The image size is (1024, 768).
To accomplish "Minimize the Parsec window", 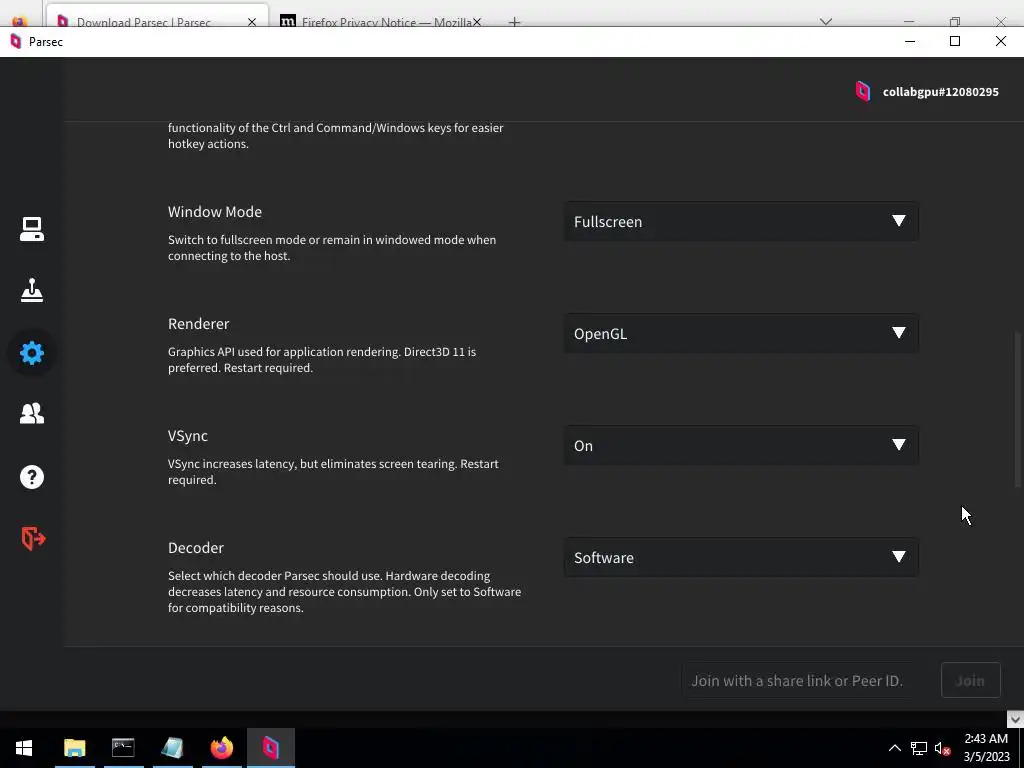I will pyautogui.click(x=910, y=41).
